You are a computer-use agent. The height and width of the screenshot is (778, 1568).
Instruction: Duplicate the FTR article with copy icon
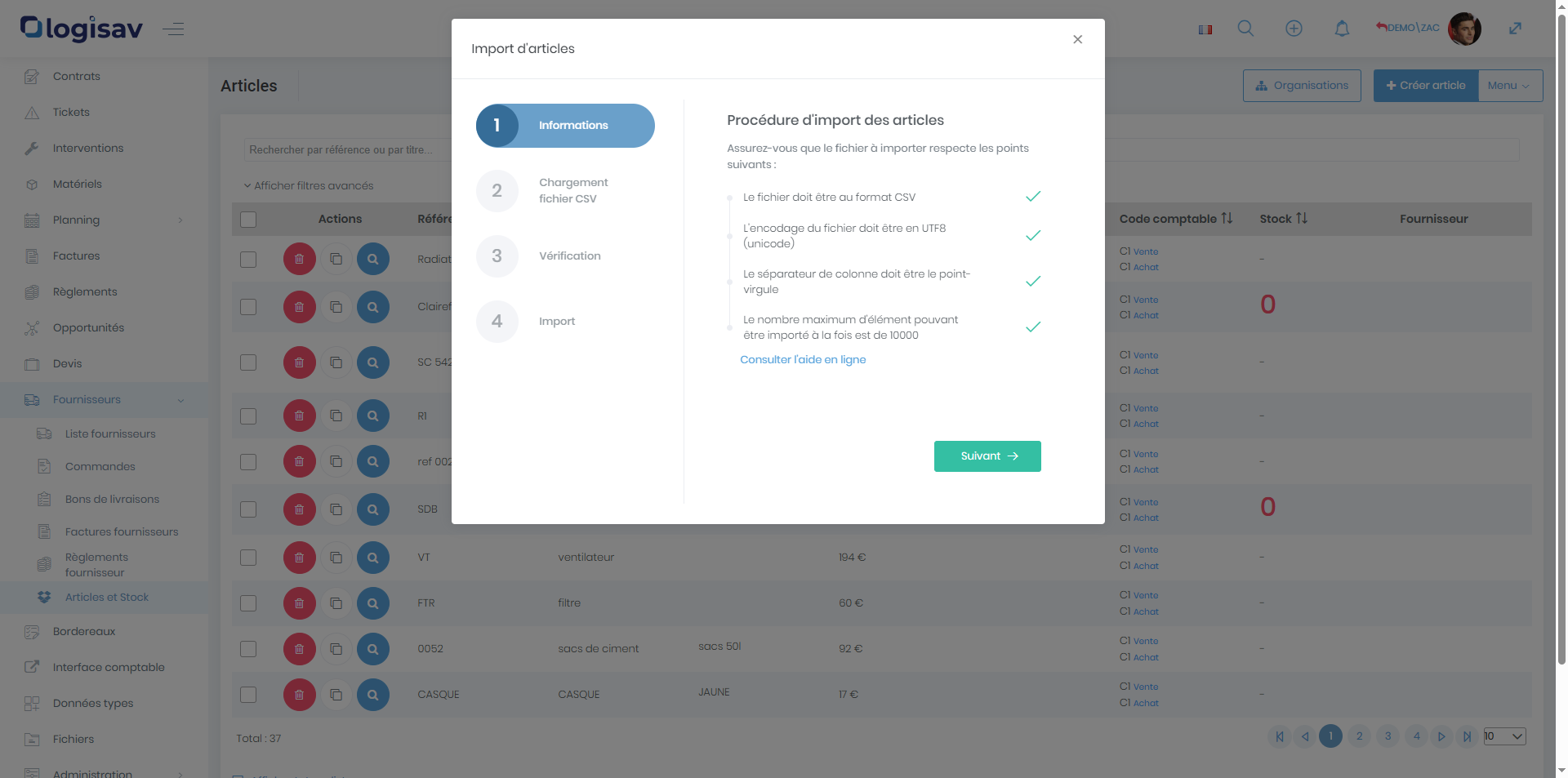tap(336, 603)
